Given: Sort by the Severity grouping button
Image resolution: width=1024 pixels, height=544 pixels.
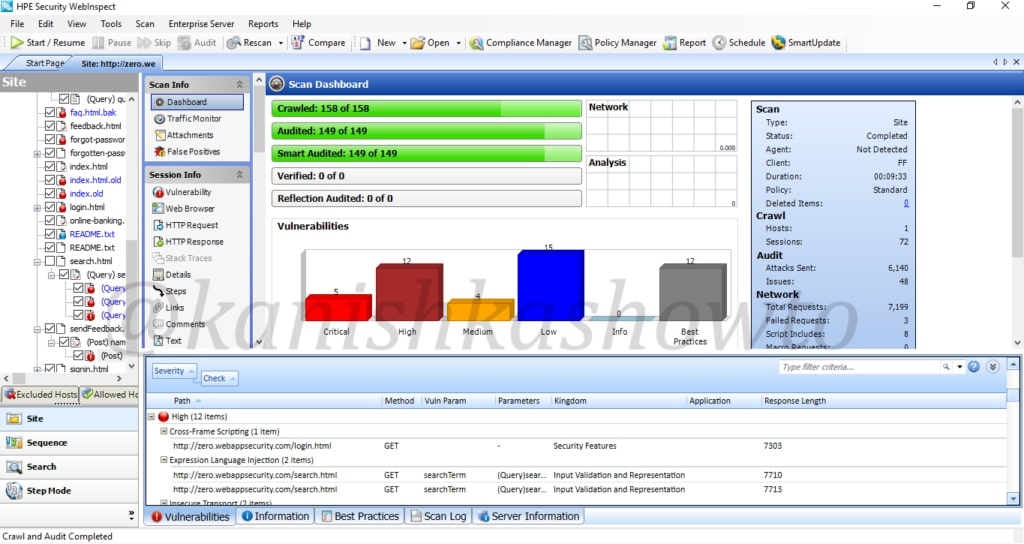Looking at the screenshot, I should [174, 371].
